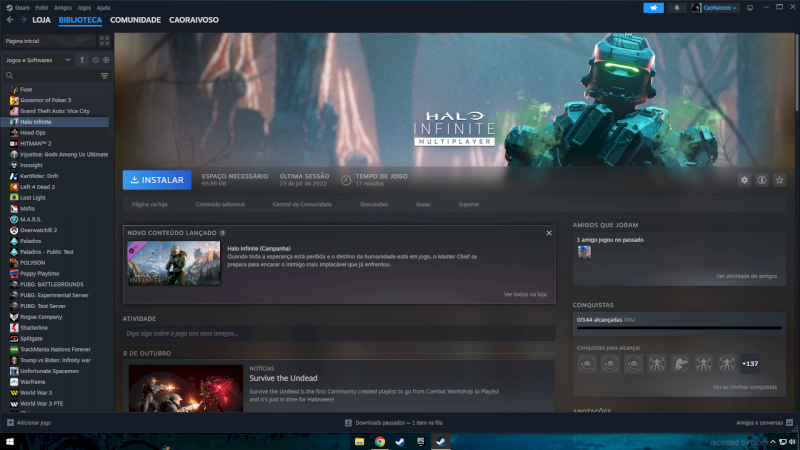Click the announcements megaphone icon
This screenshot has width=800, height=450.
653,7
